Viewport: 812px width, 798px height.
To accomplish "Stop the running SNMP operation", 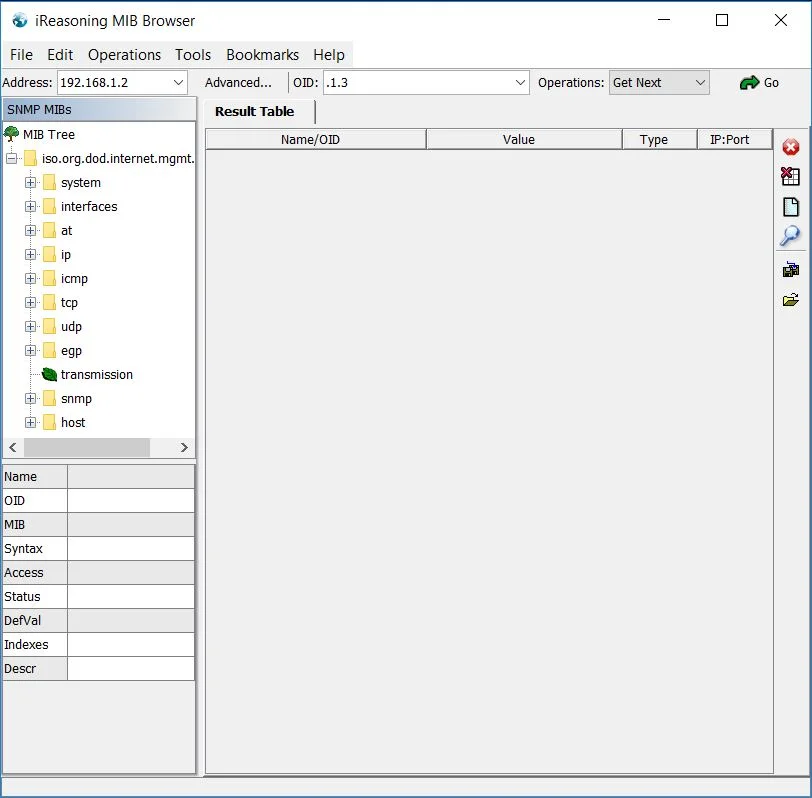I will point(792,146).
